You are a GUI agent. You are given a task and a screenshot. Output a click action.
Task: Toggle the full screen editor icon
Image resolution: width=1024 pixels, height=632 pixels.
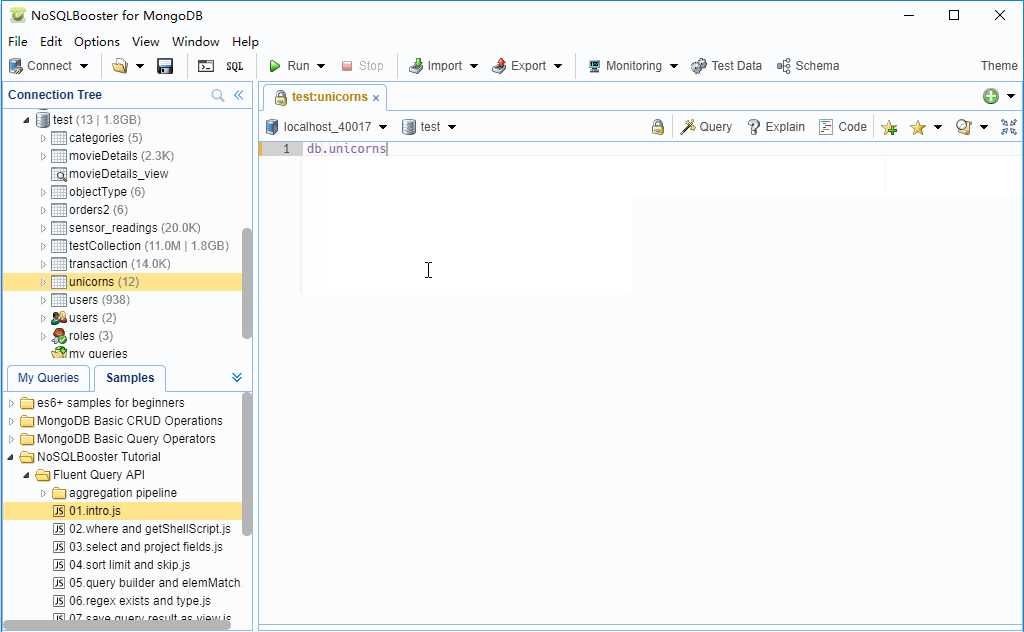pyautogui.click(x=1009, y=127)
